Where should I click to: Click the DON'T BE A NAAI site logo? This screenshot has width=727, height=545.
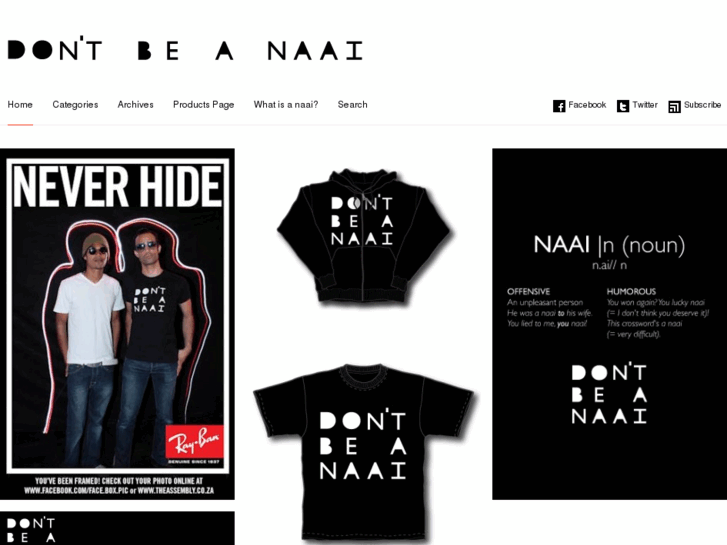185,49
